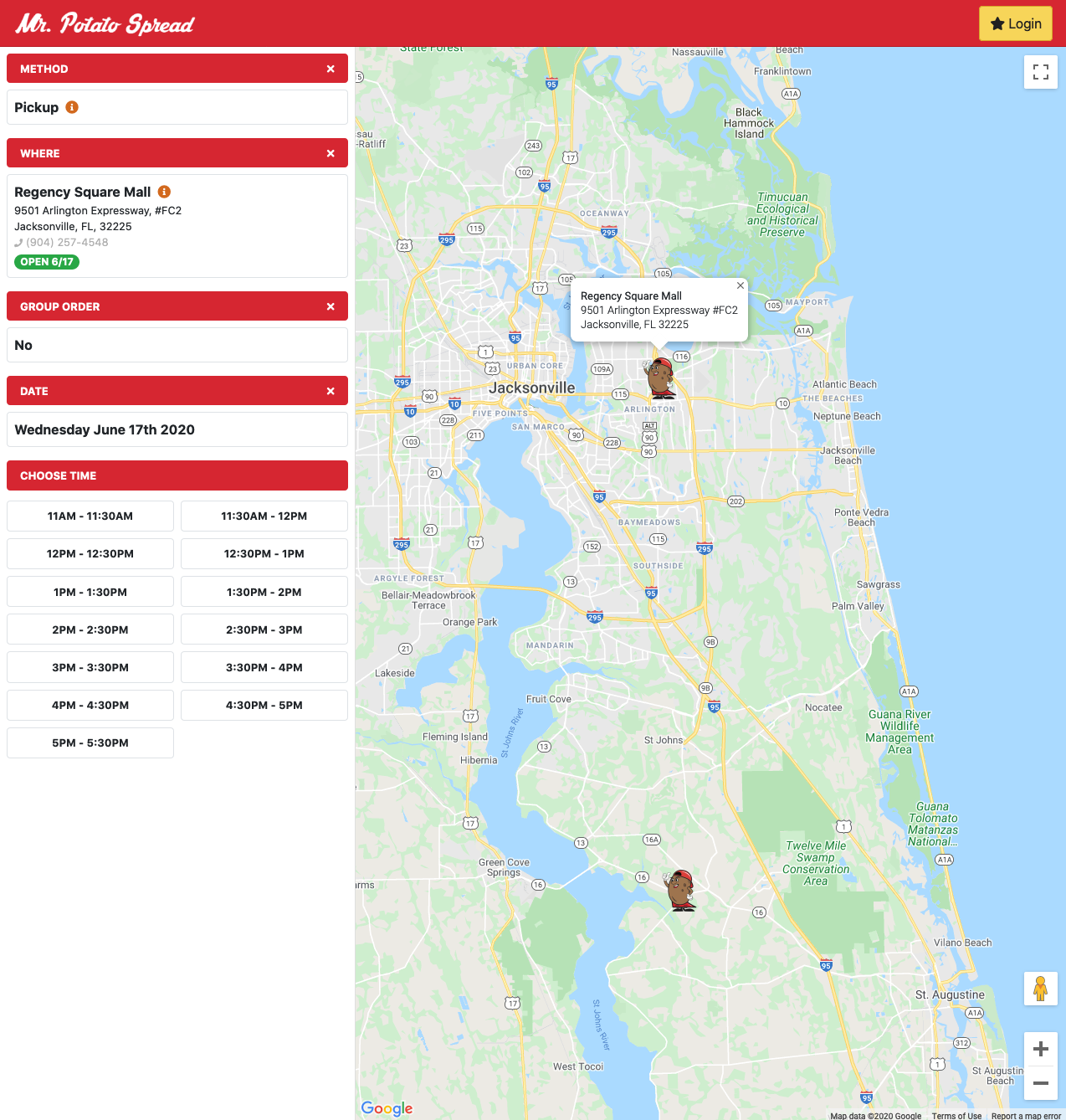Clear the Group Order selection with X
This screenshot has width=1066, height=1120.
[331, 306]
